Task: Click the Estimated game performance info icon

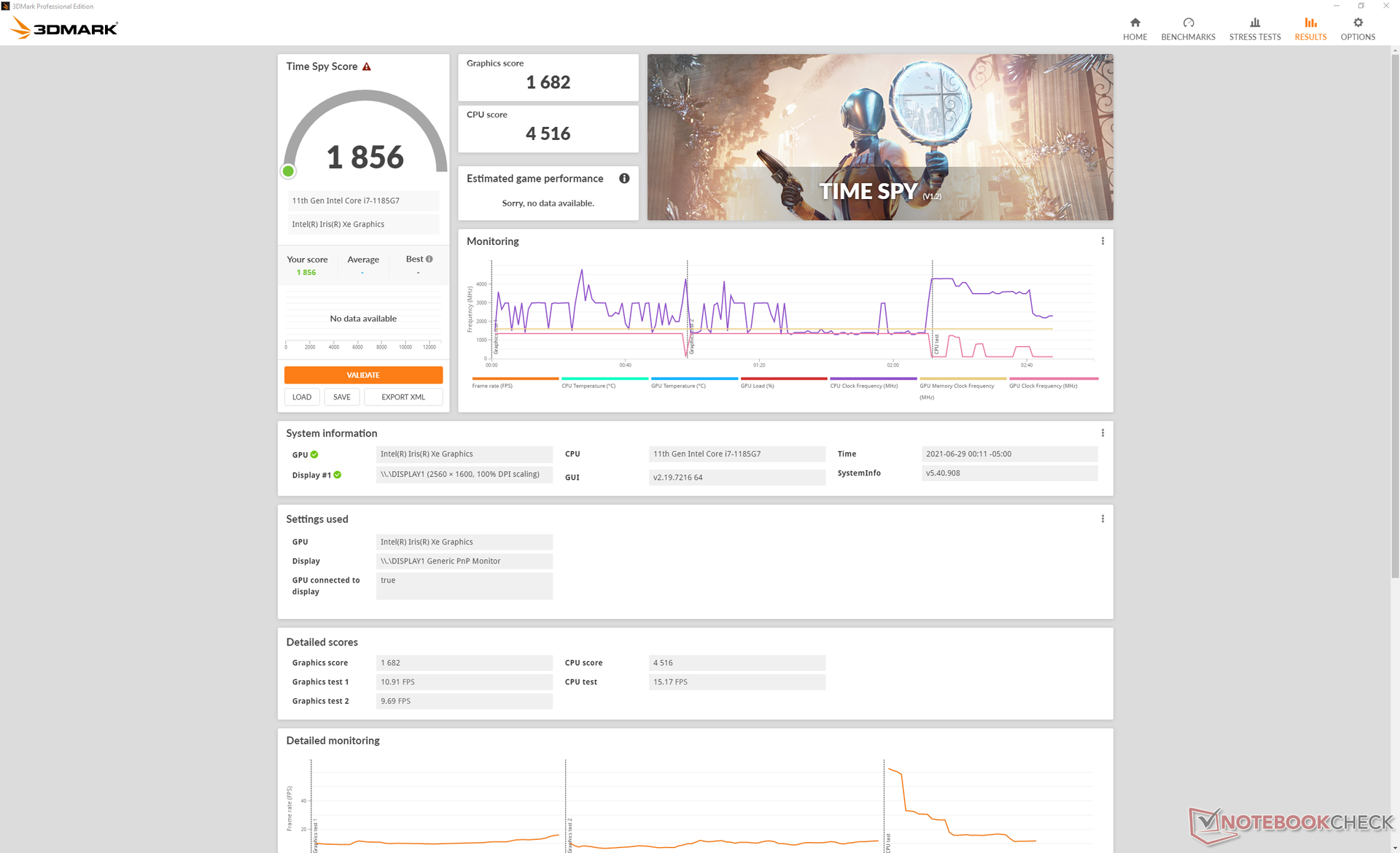Action: (x=624, y=179)
